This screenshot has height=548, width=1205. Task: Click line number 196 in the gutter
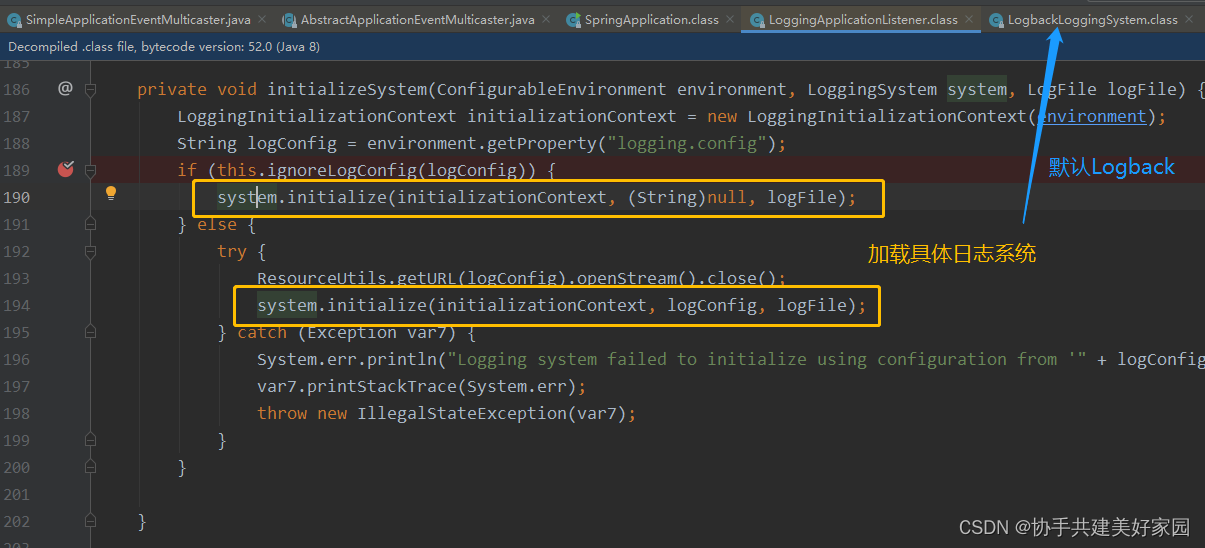16,359
